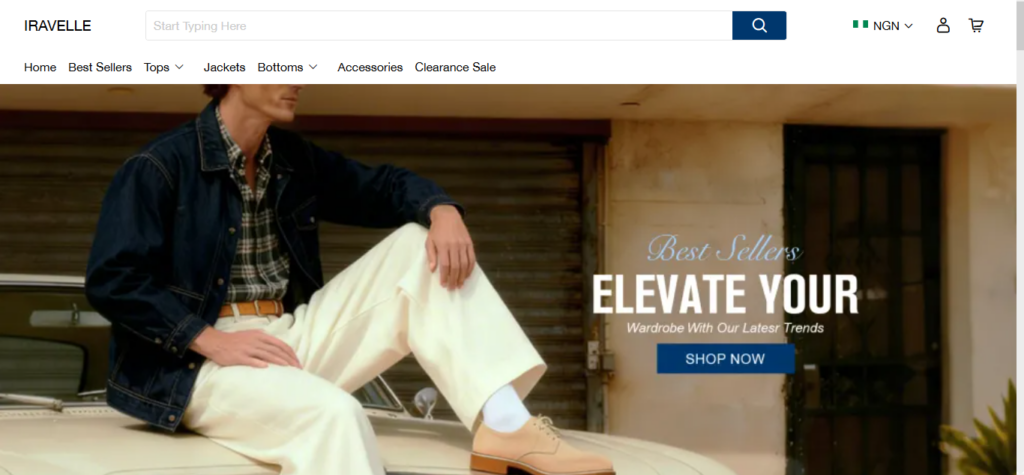
Task: Open the shopping cart icon
Action: (976, 25)
